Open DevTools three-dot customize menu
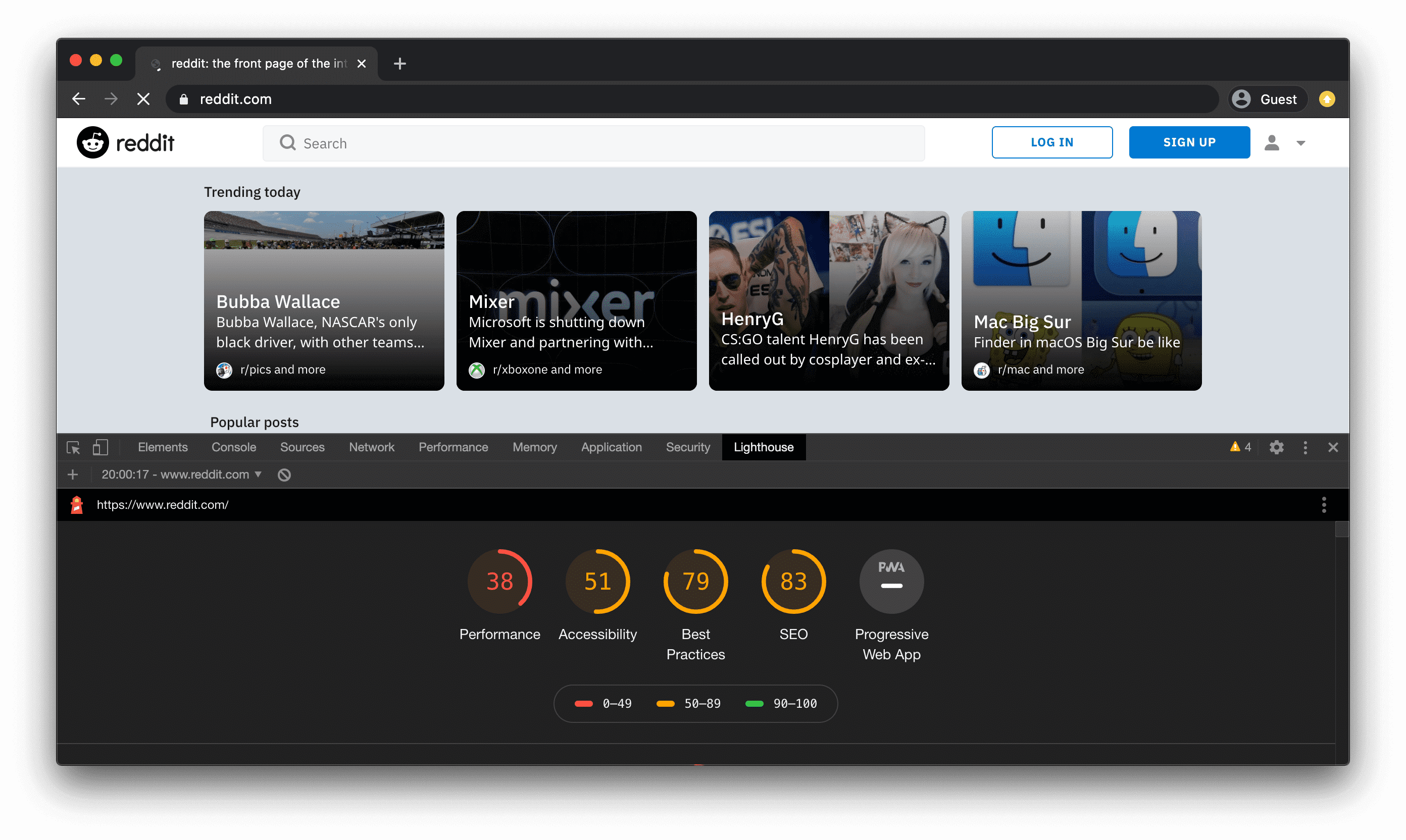This screenshot has height=840, width=1406. [1305, 447]
